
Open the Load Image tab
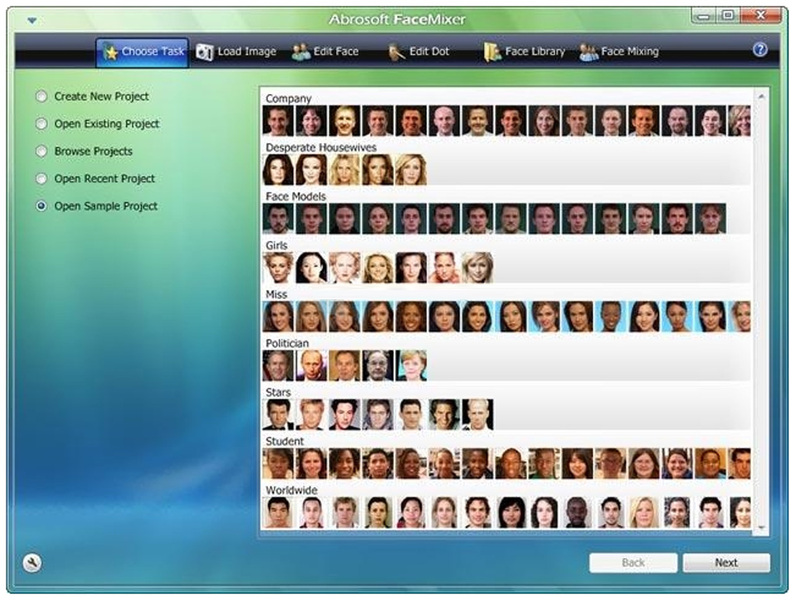pyautogui.click(x=236, y=52)
